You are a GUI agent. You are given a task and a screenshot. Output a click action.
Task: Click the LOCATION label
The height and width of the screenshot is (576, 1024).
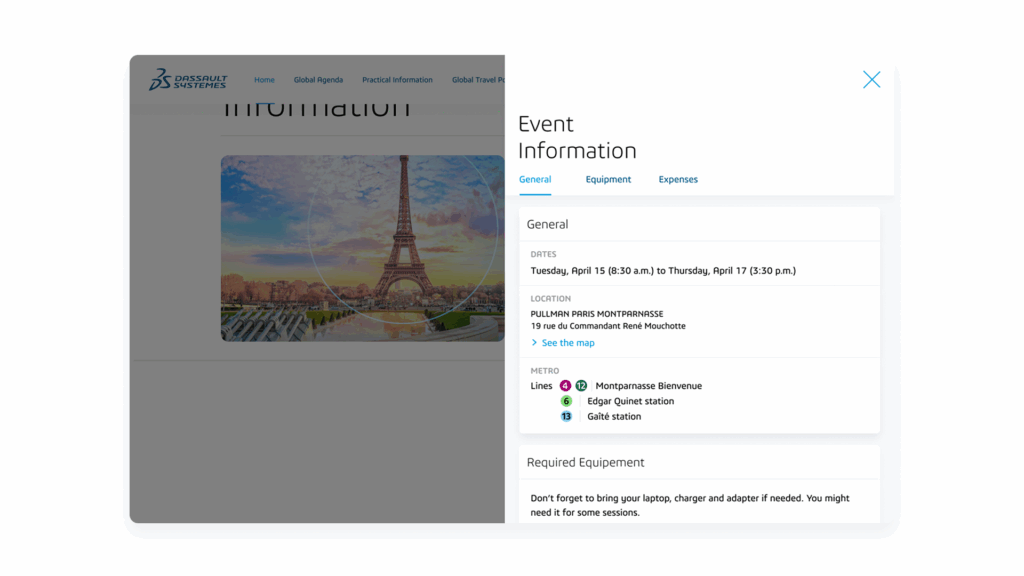551,298
